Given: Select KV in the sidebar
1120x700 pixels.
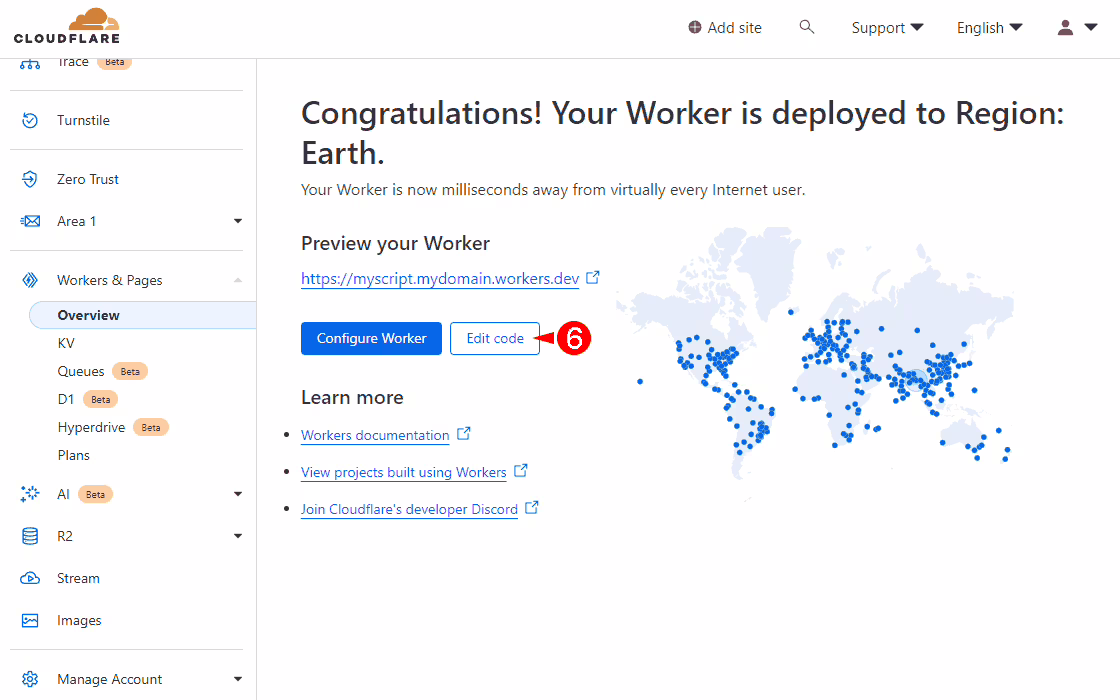Looking at the screenshot, I should tap(66, 343).
